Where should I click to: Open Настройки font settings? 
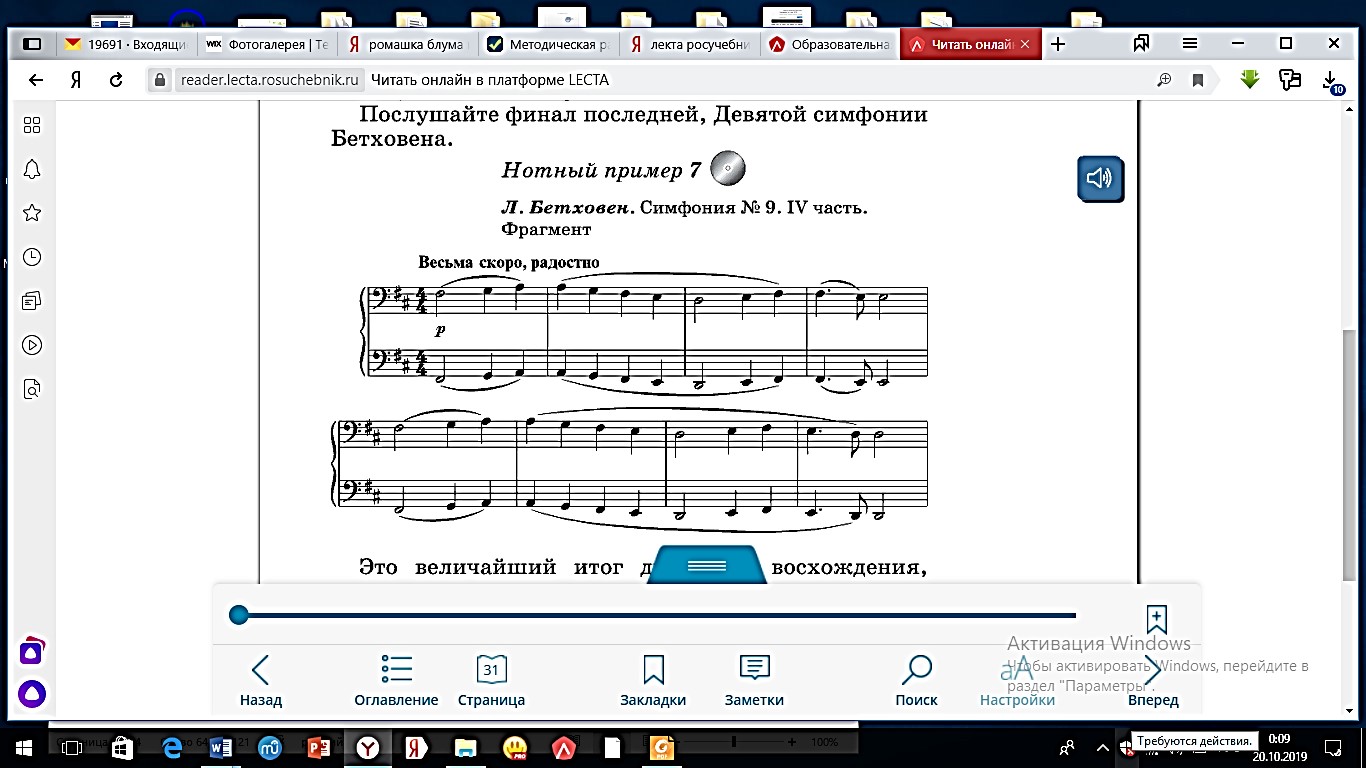click(x=1017, y=680)
